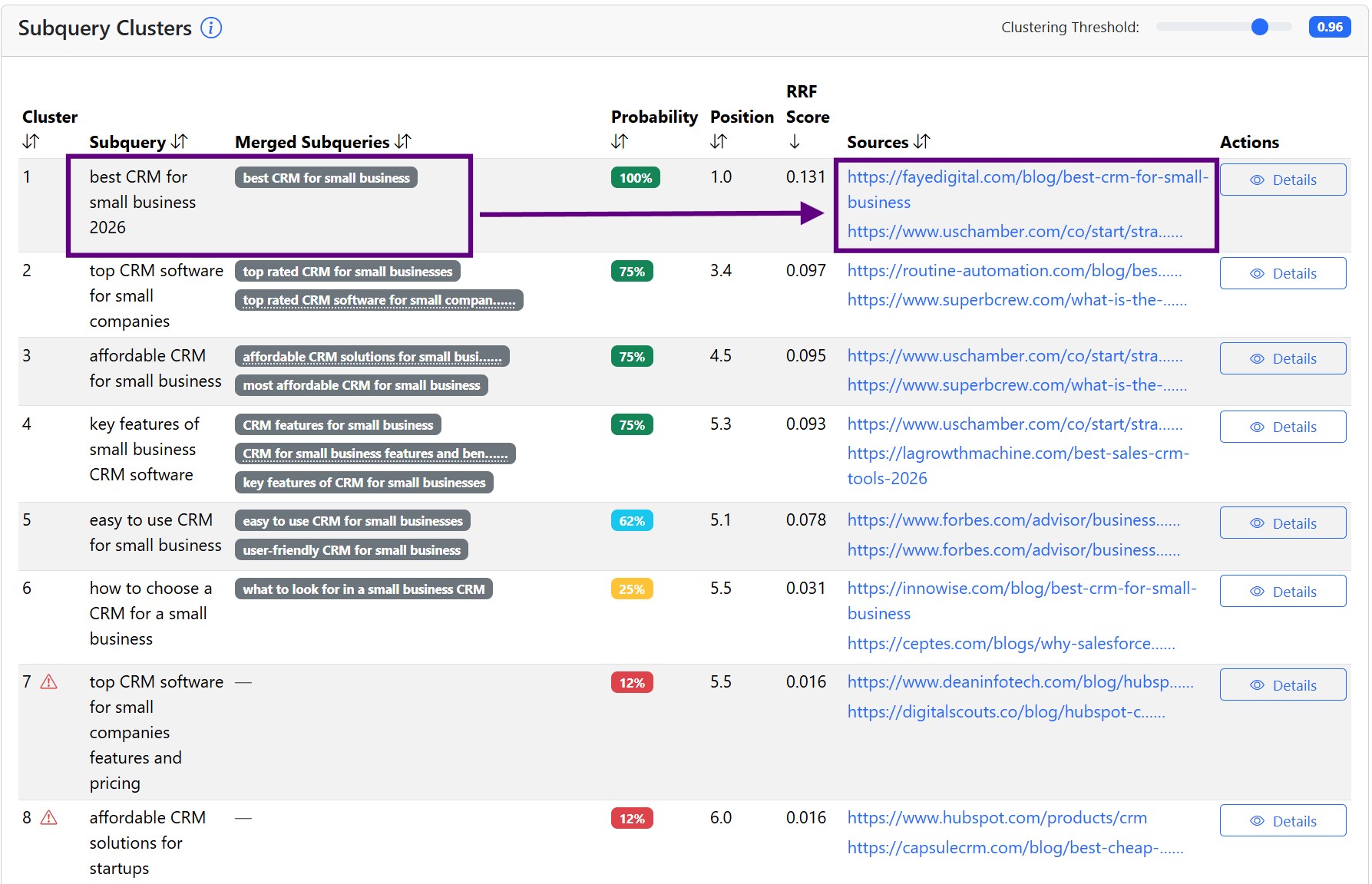Adjust the Clustering Threshold slider handle
The width and height of the screenshot is (1372, 884).
coord(1259,28)
